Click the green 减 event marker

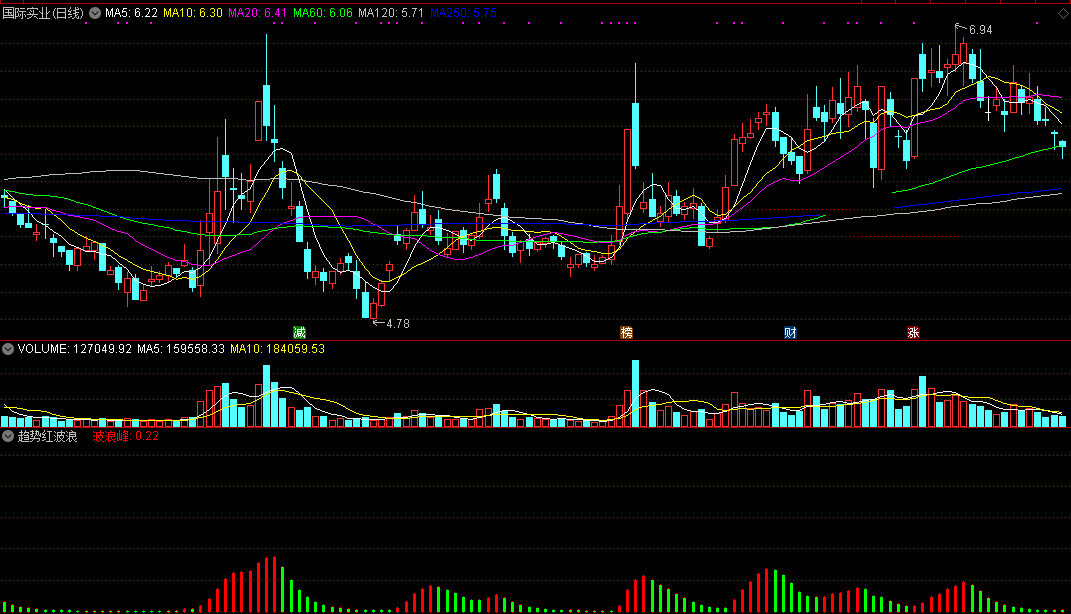[x=299, y=333]
